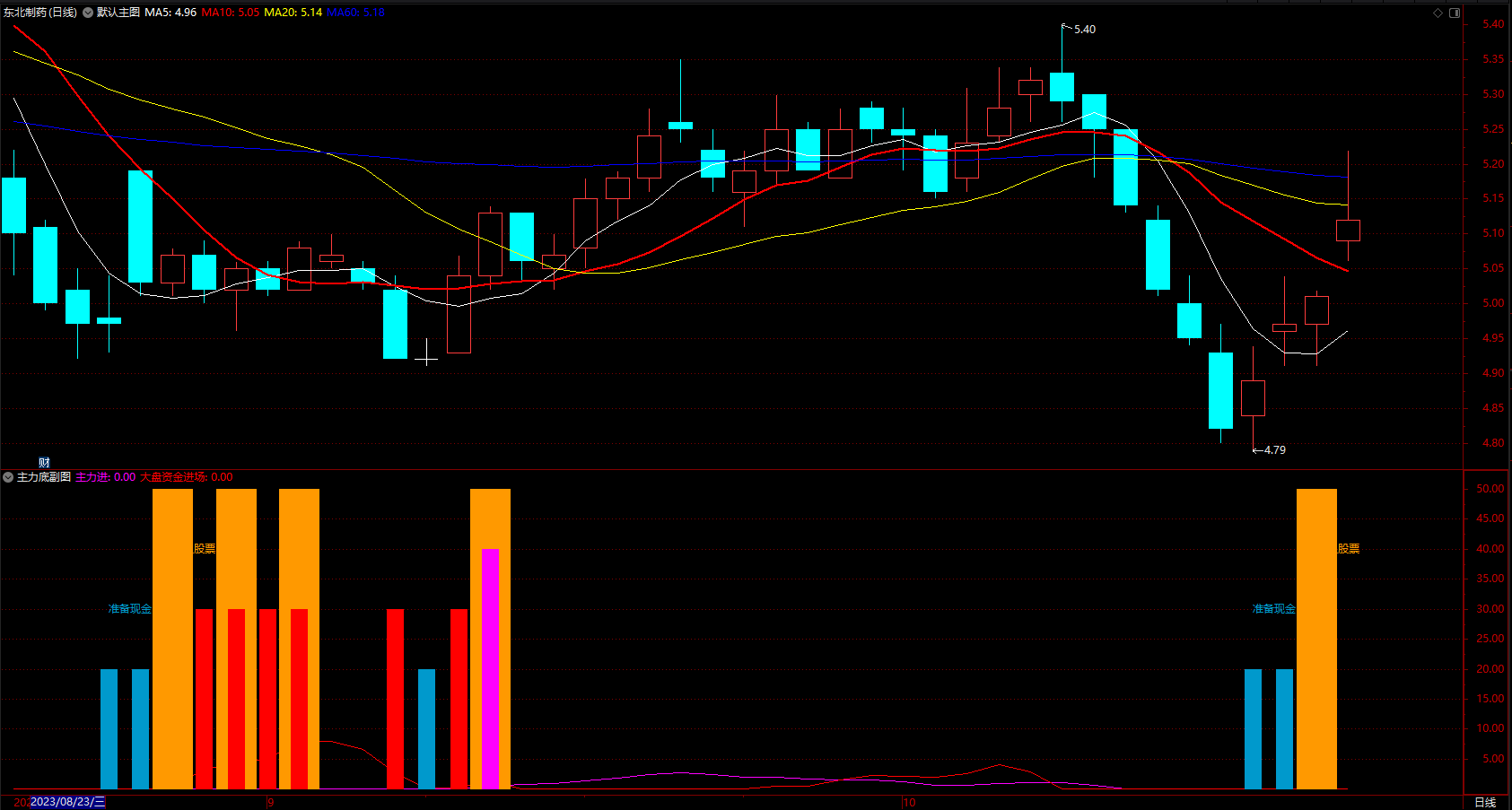The height and width of the screenshot is (810, 1512).
Task: Click the 主力底副图 sub-chart name
Action: click(44, 477)
